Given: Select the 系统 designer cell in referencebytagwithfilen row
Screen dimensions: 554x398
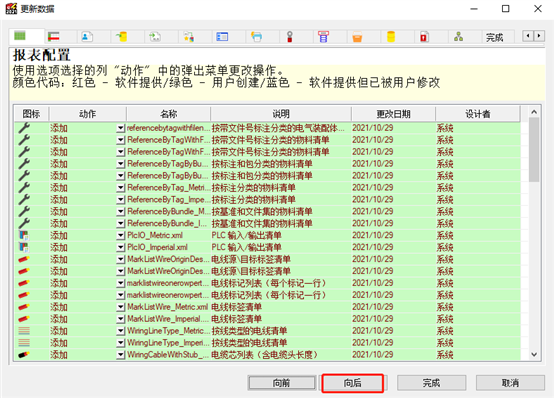Looking at the screenshot, I should (477, 128).
